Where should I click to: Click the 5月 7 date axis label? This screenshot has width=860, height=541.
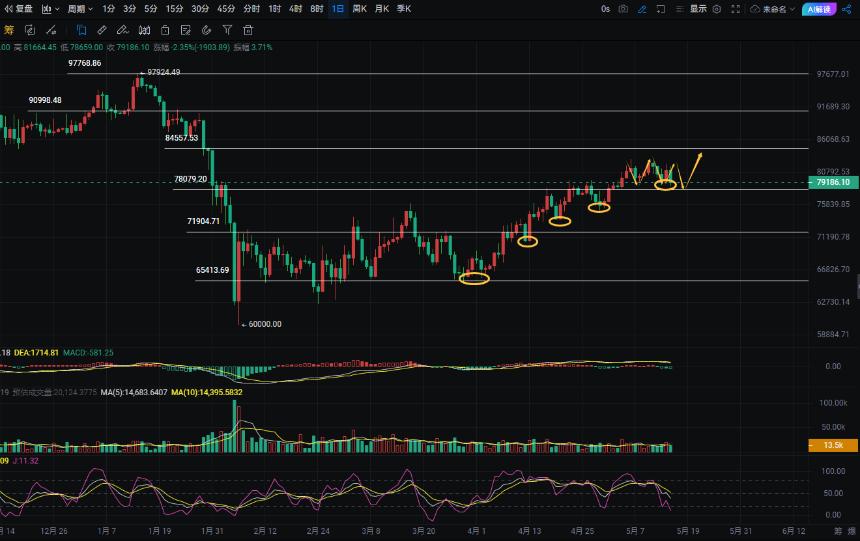635,531
